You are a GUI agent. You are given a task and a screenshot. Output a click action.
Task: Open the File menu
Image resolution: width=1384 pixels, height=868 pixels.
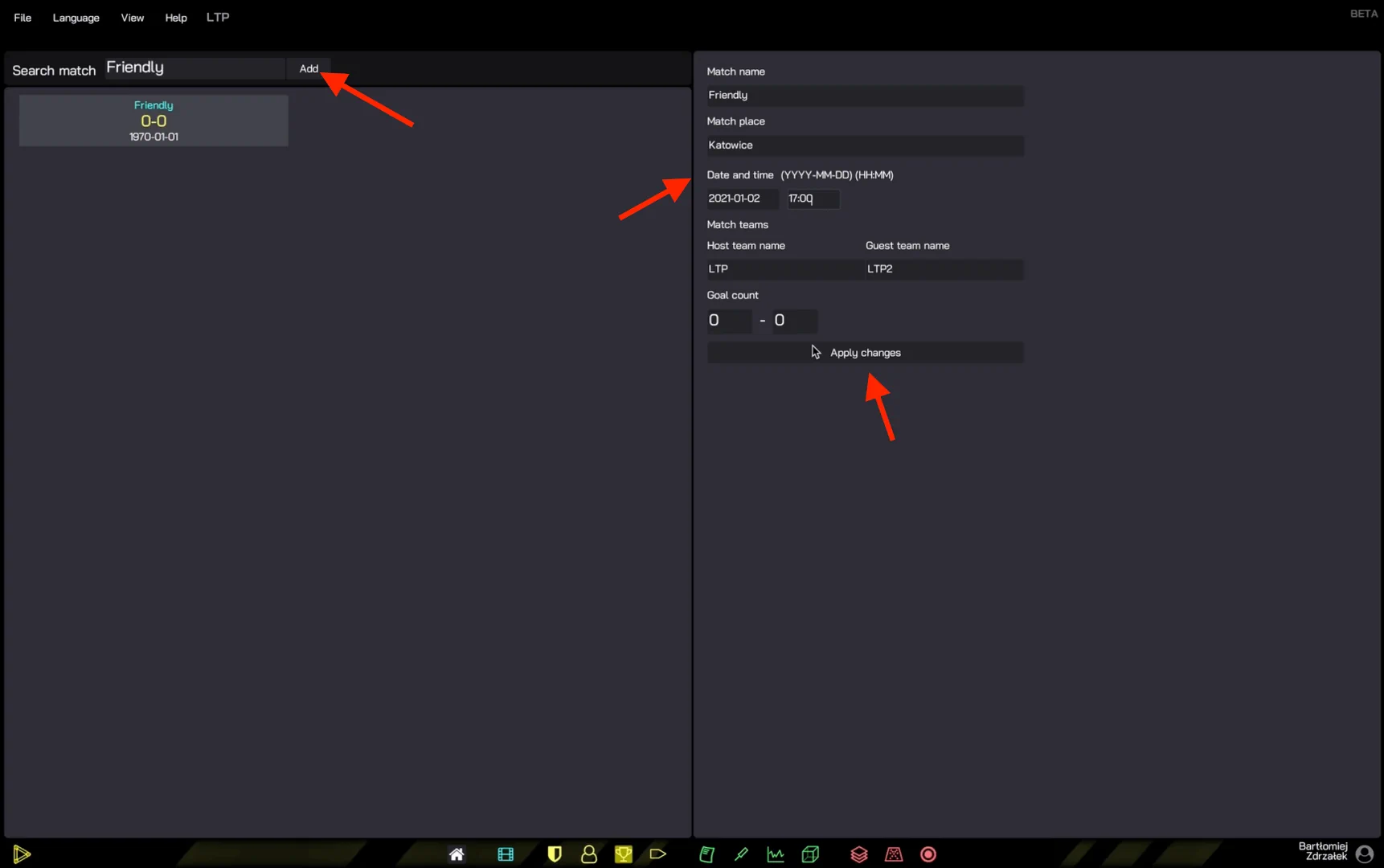click(x=23, y=18)
